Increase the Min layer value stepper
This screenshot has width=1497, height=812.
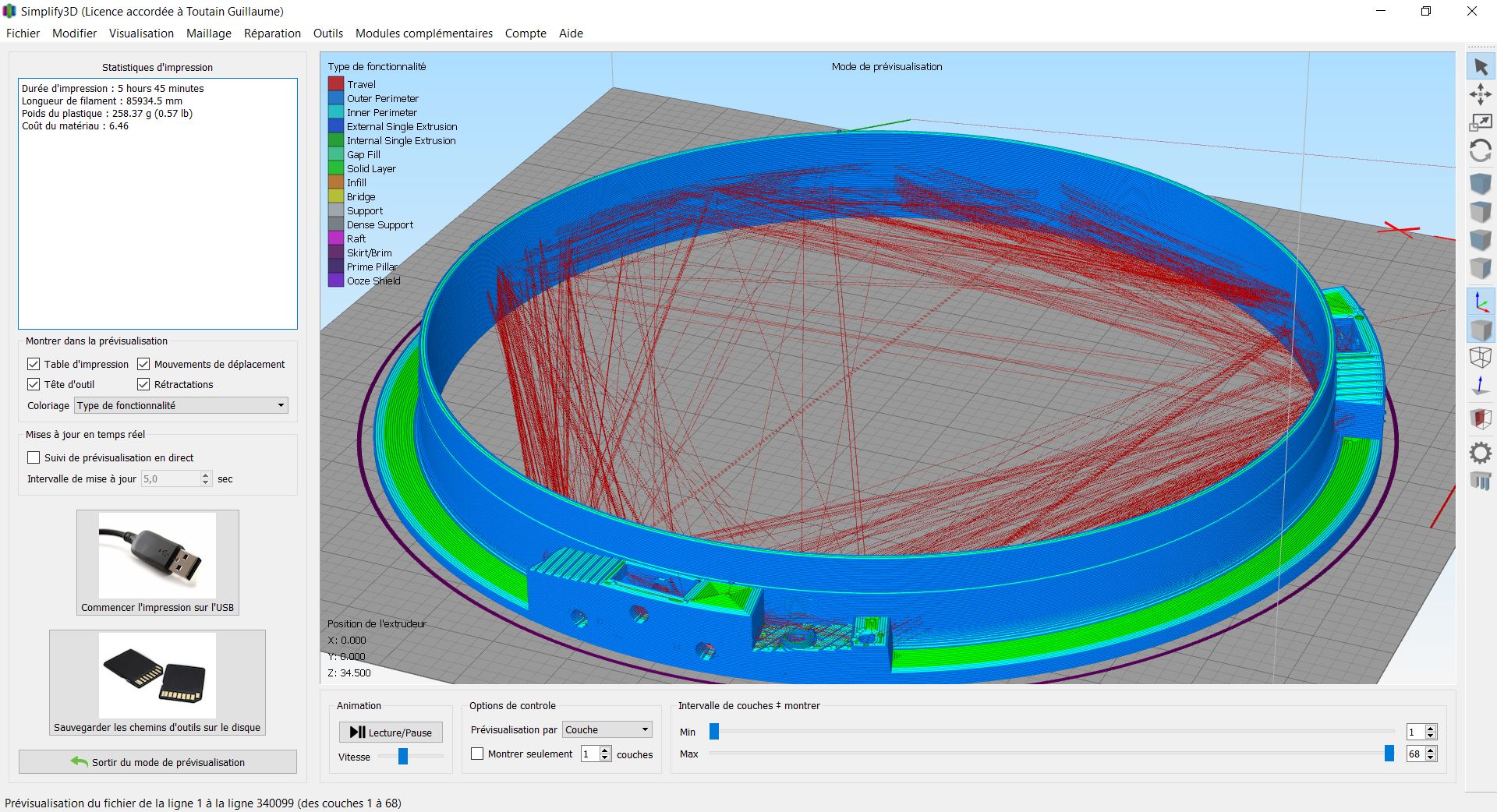1430,728
